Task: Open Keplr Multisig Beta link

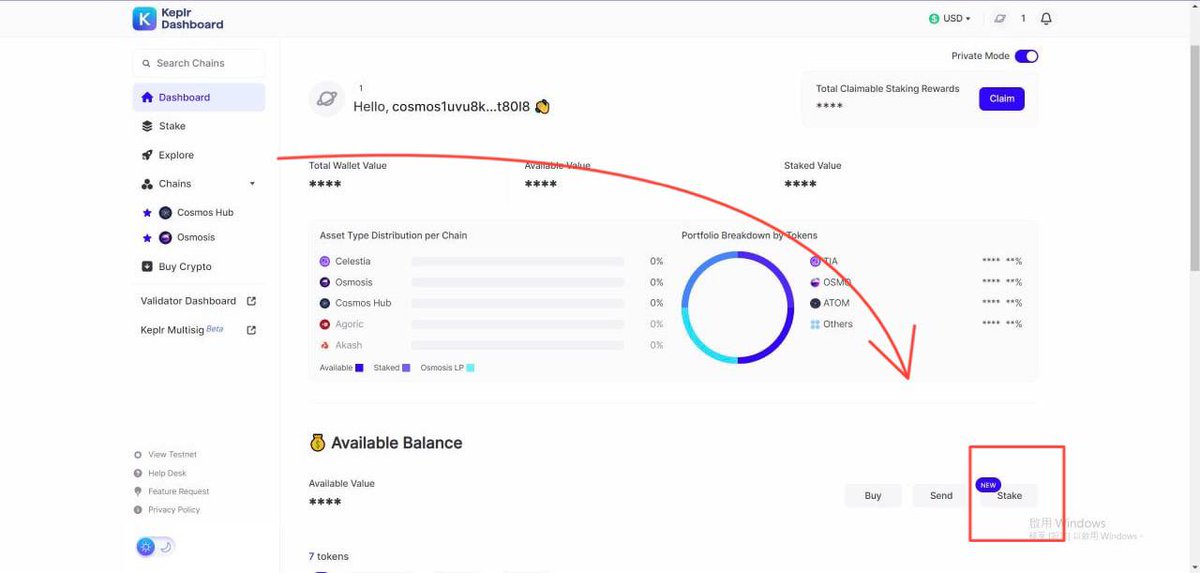Action: (181, 330)
